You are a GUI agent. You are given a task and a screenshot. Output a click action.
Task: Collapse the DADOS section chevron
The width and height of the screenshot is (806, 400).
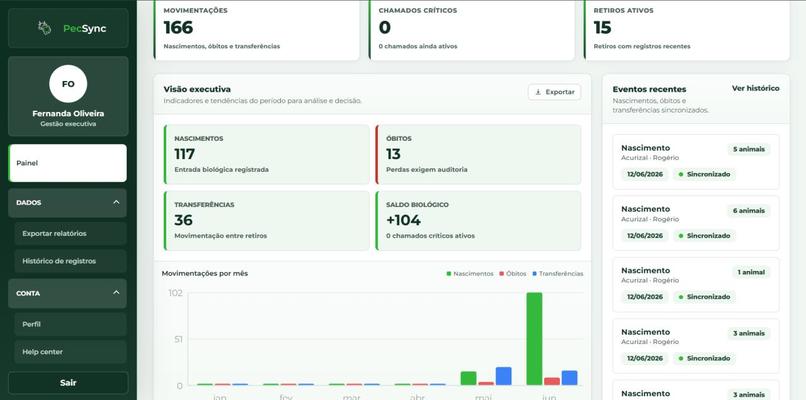click(x=116, y=203)
